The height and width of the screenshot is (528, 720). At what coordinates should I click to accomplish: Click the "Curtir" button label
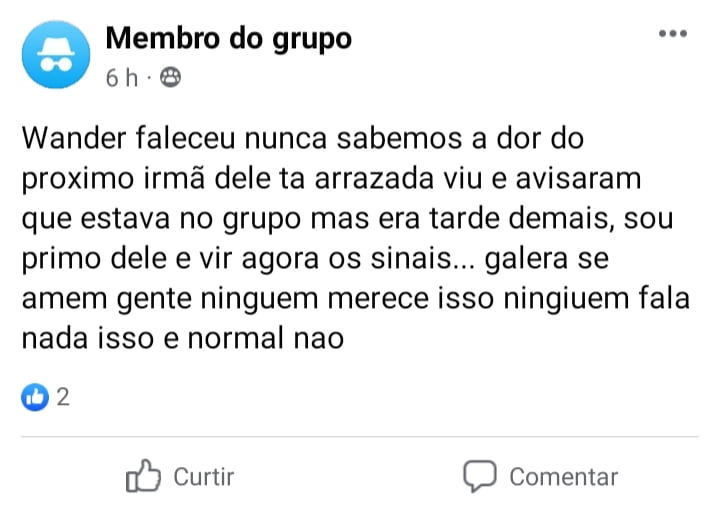(x=204, y=477)
